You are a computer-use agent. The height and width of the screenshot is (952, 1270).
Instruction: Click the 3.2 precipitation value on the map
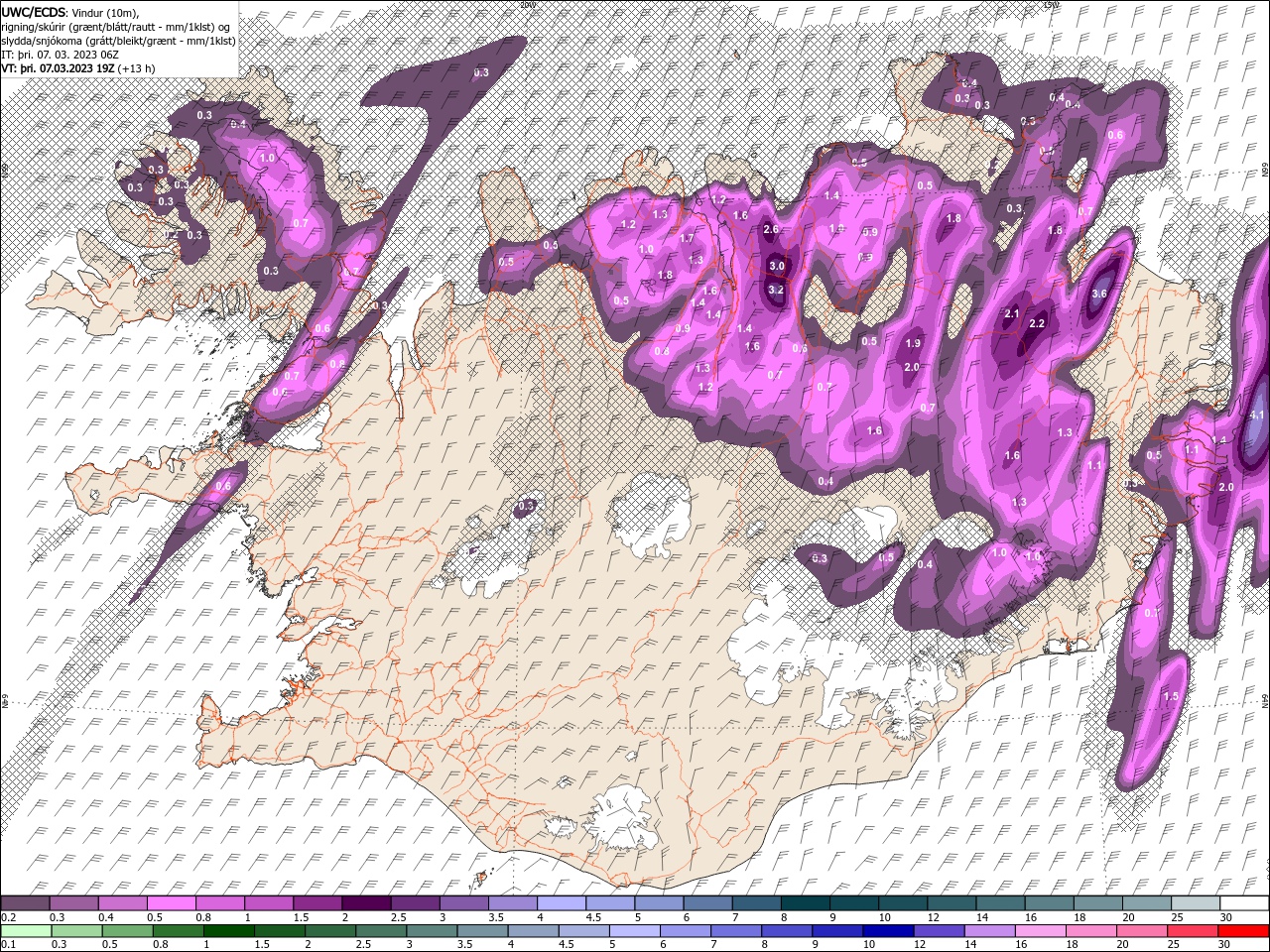tap(777, 290)
